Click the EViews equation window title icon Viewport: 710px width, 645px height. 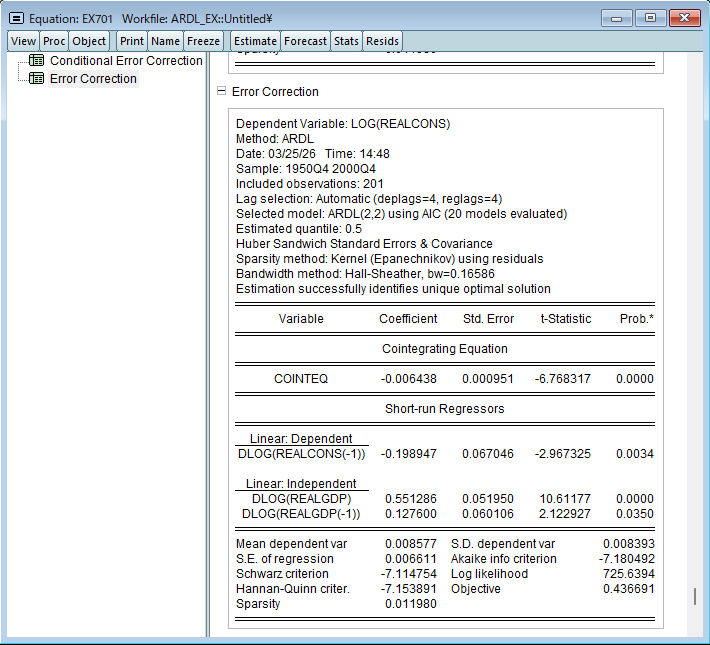(x=16, y=18)
